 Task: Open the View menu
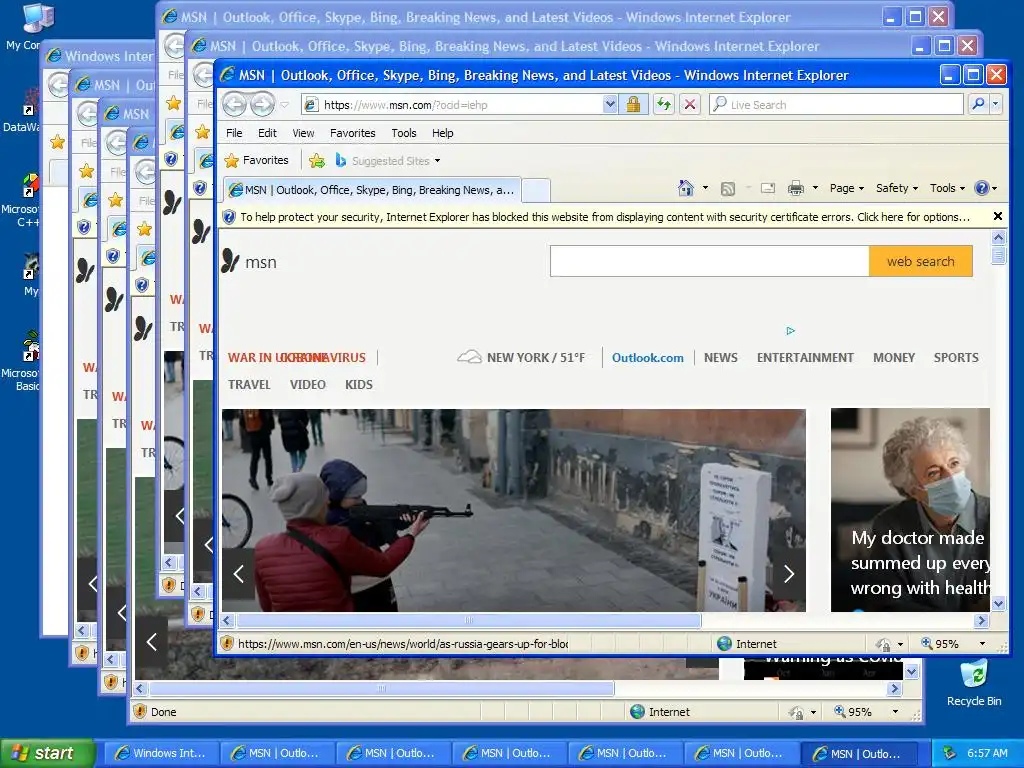pos(303,133)
